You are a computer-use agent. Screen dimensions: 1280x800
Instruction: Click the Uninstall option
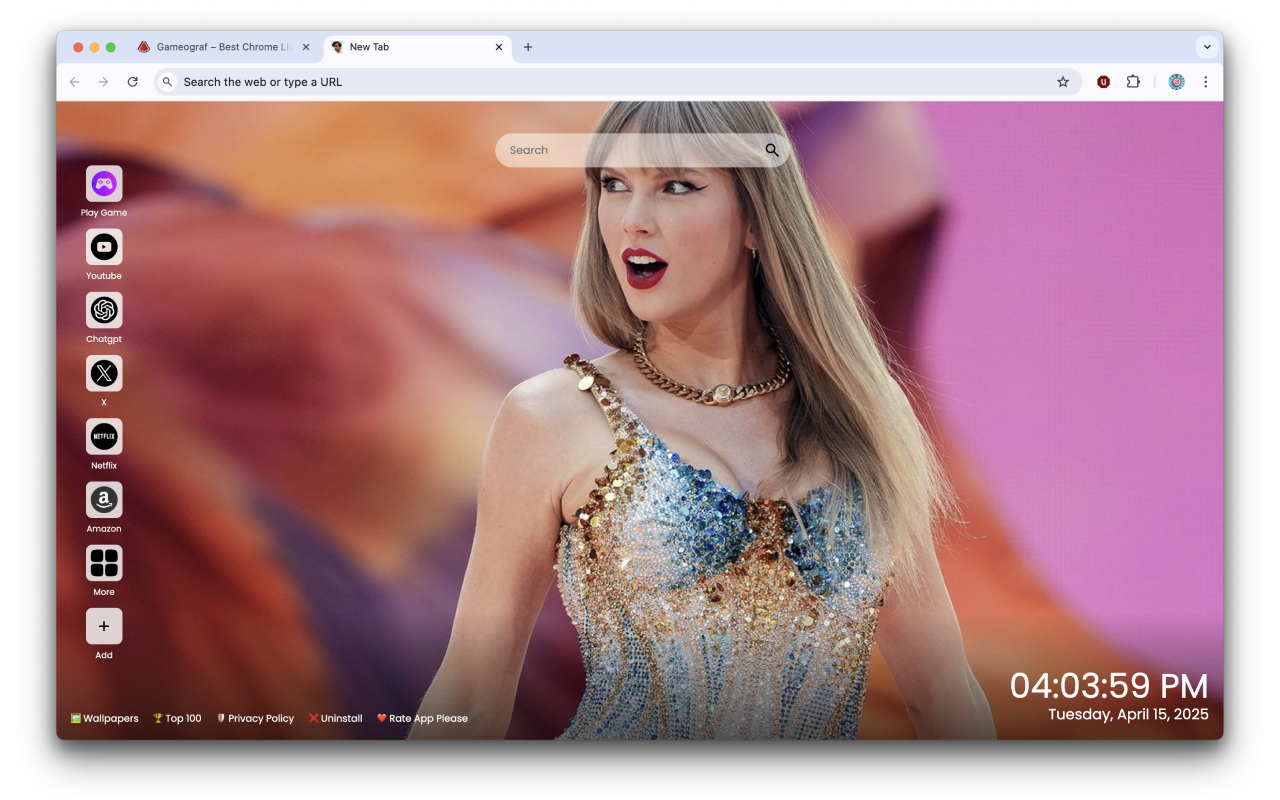pyautogui.click(x=335, y=718)
